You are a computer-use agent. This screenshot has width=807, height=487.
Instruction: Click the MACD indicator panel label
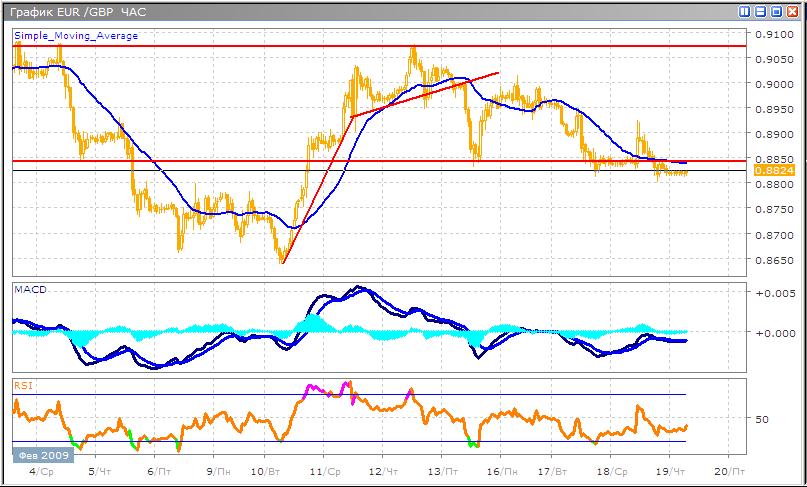click(30, 290)
